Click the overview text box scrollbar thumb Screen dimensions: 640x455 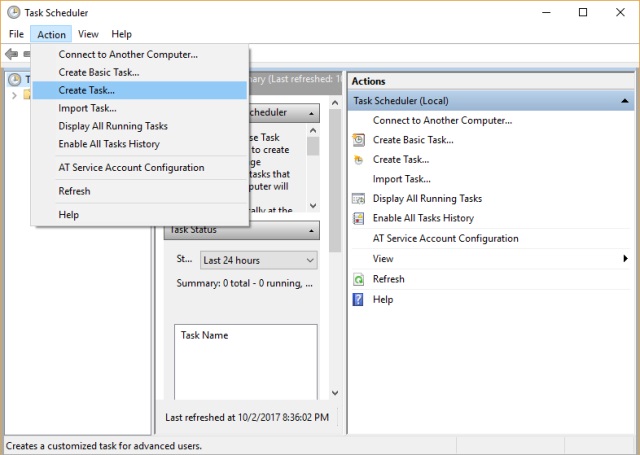click(313, 146)
